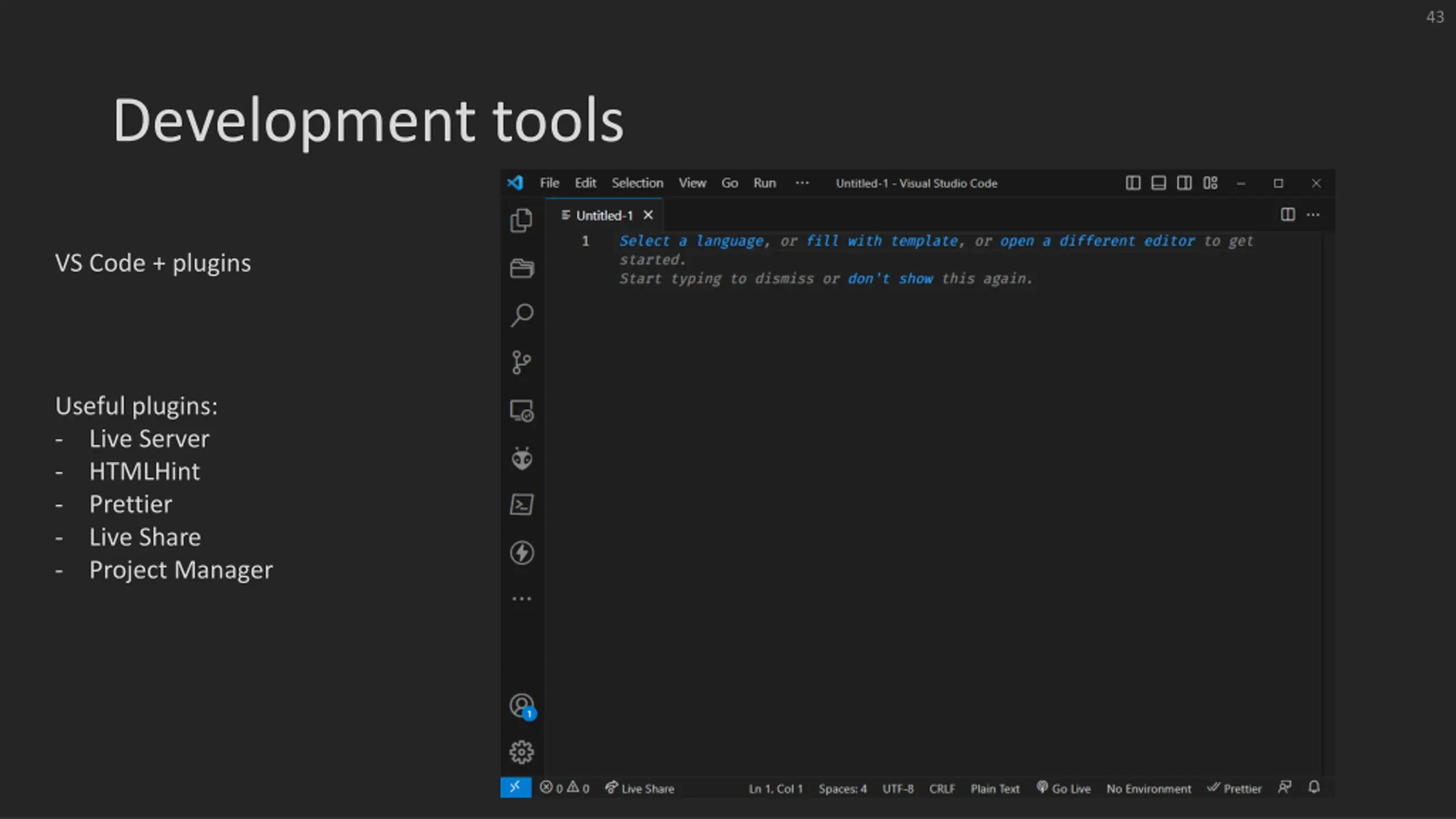The image size is (1456, 819).
Task: Click Ln 1, Col 1 cursor position
Action: (x=775, y=789)
